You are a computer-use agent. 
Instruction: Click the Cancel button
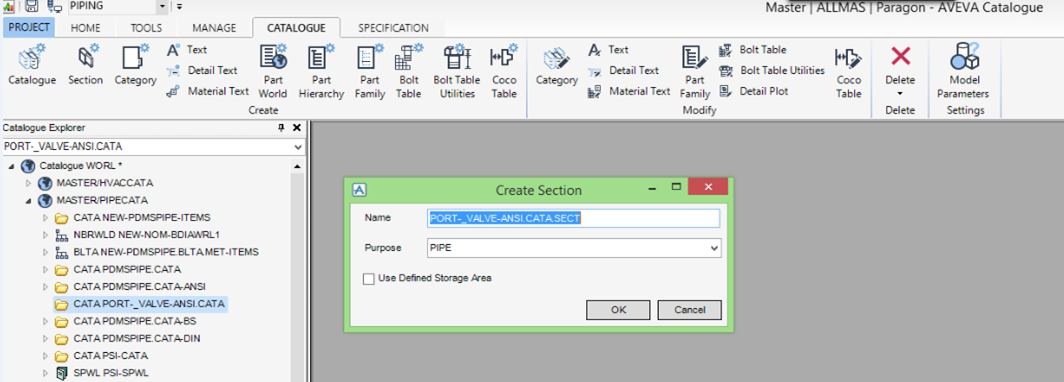690,309
